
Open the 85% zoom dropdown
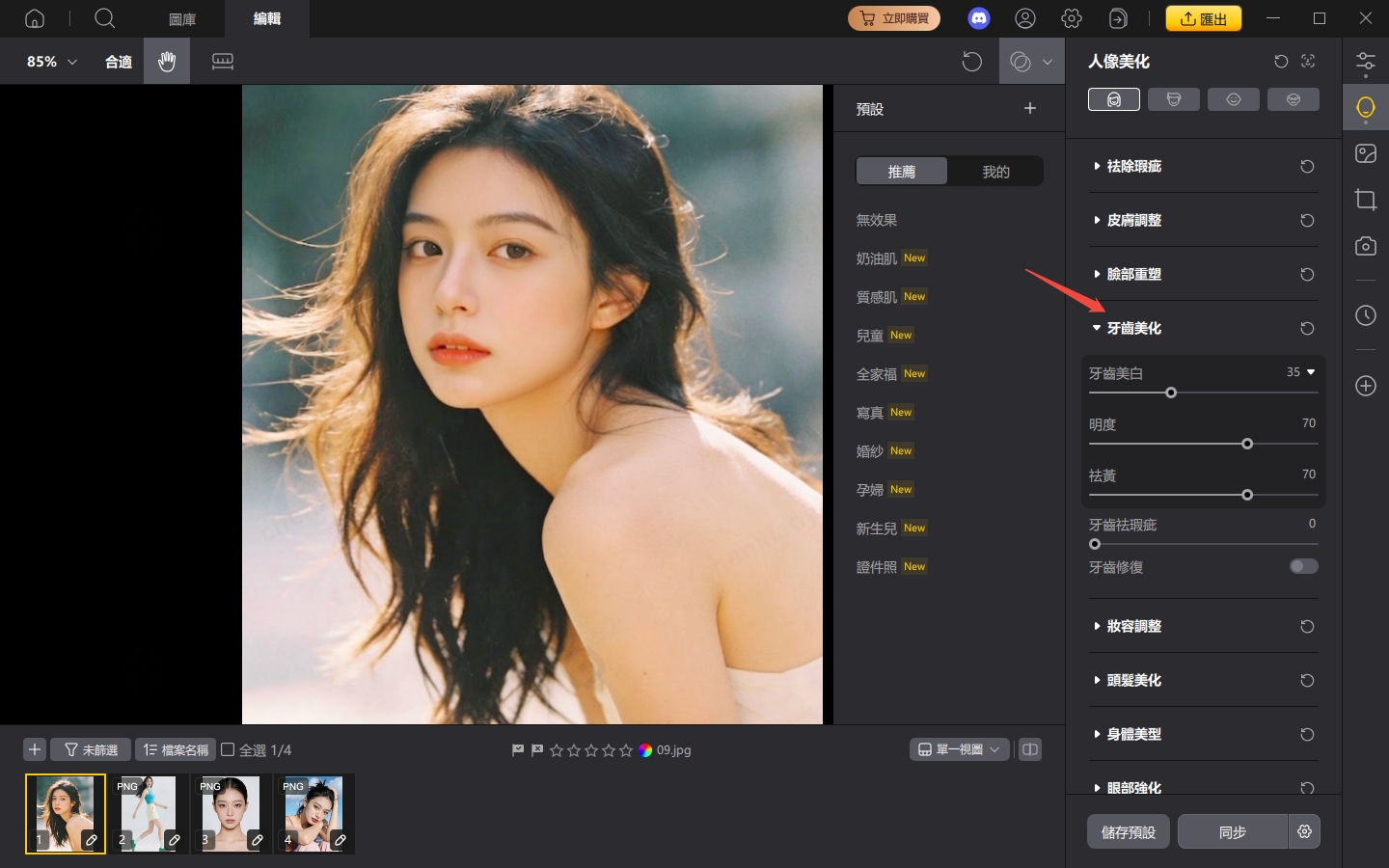coord(51,62)
